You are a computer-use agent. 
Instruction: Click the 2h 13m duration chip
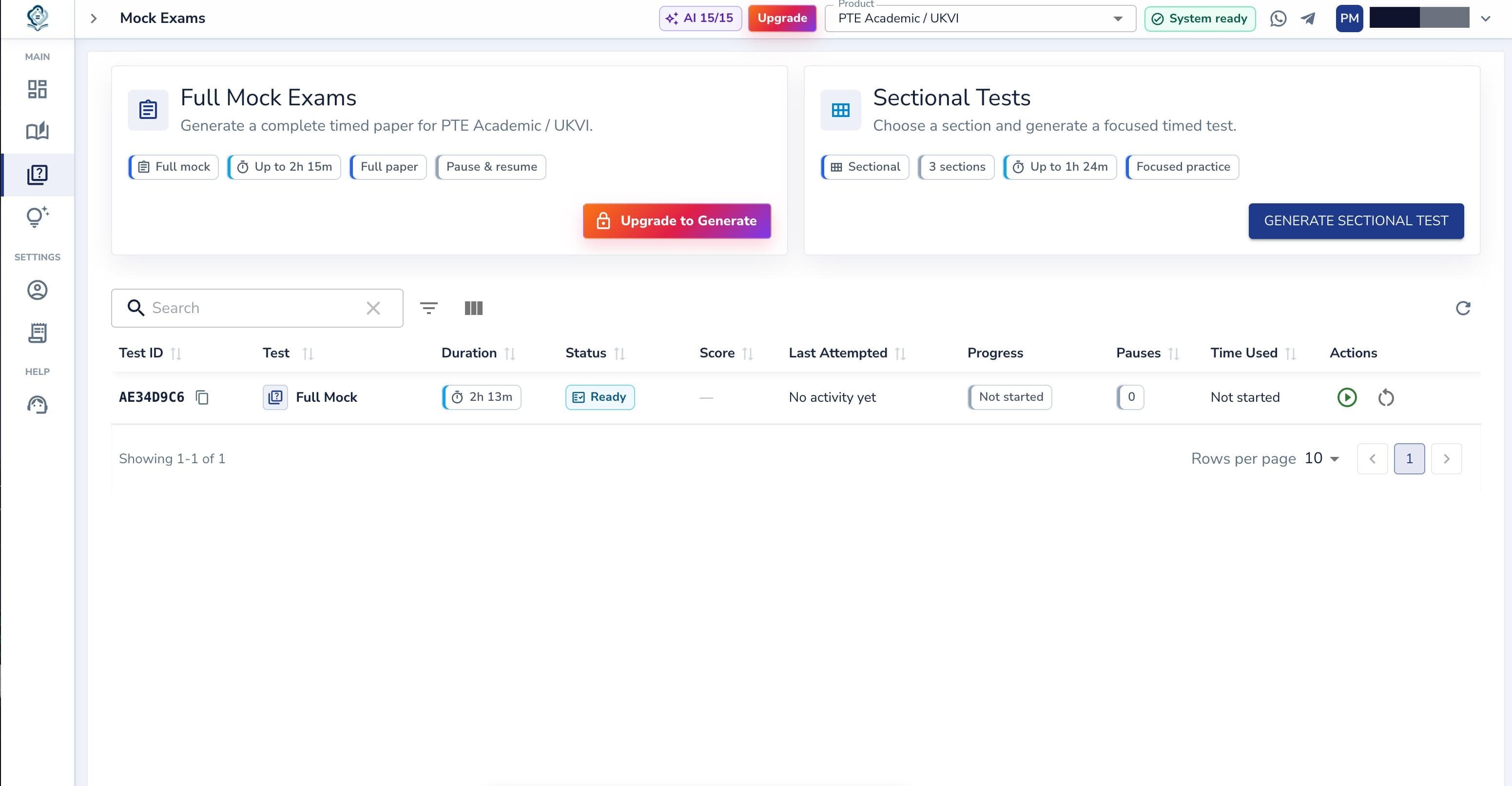(x=481, y=397)
